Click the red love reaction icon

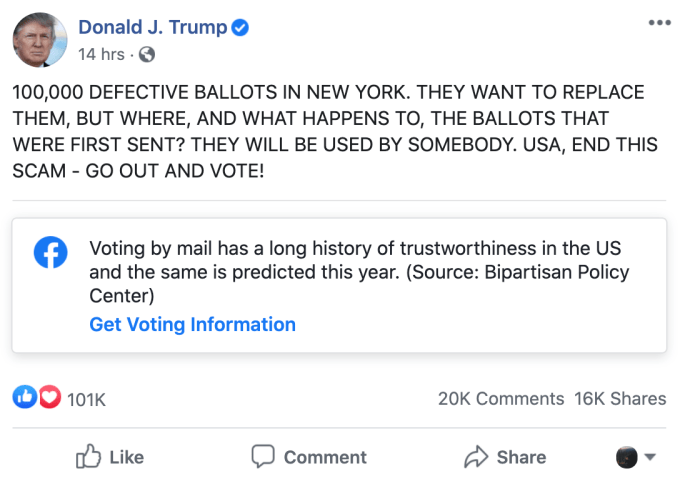(x=49, y=398)
